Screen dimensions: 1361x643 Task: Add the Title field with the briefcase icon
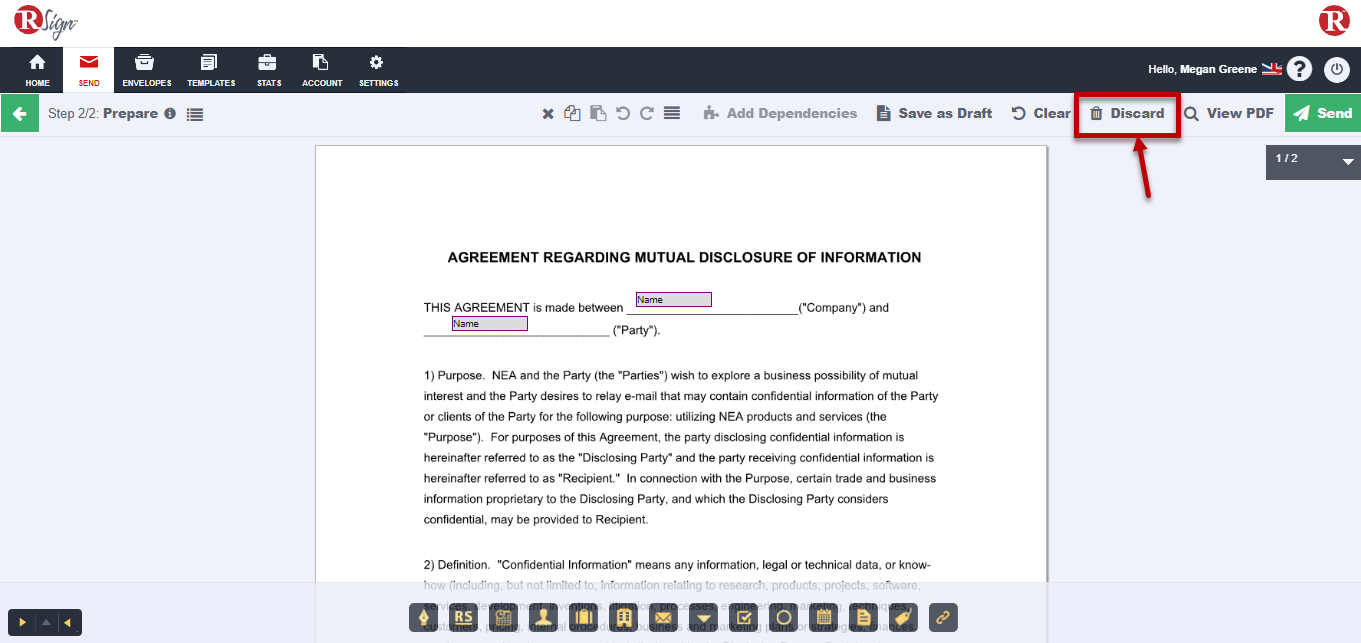tap(584, 618)
